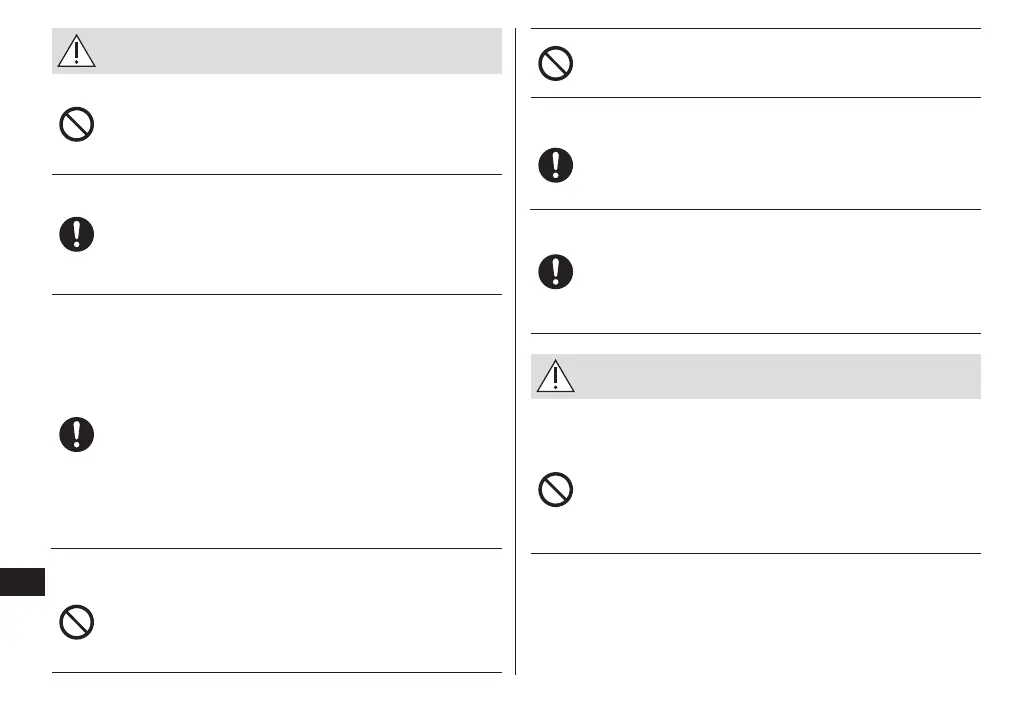Click the bottom divider line of the left column
1032x726 pixels.
point(276,672)
